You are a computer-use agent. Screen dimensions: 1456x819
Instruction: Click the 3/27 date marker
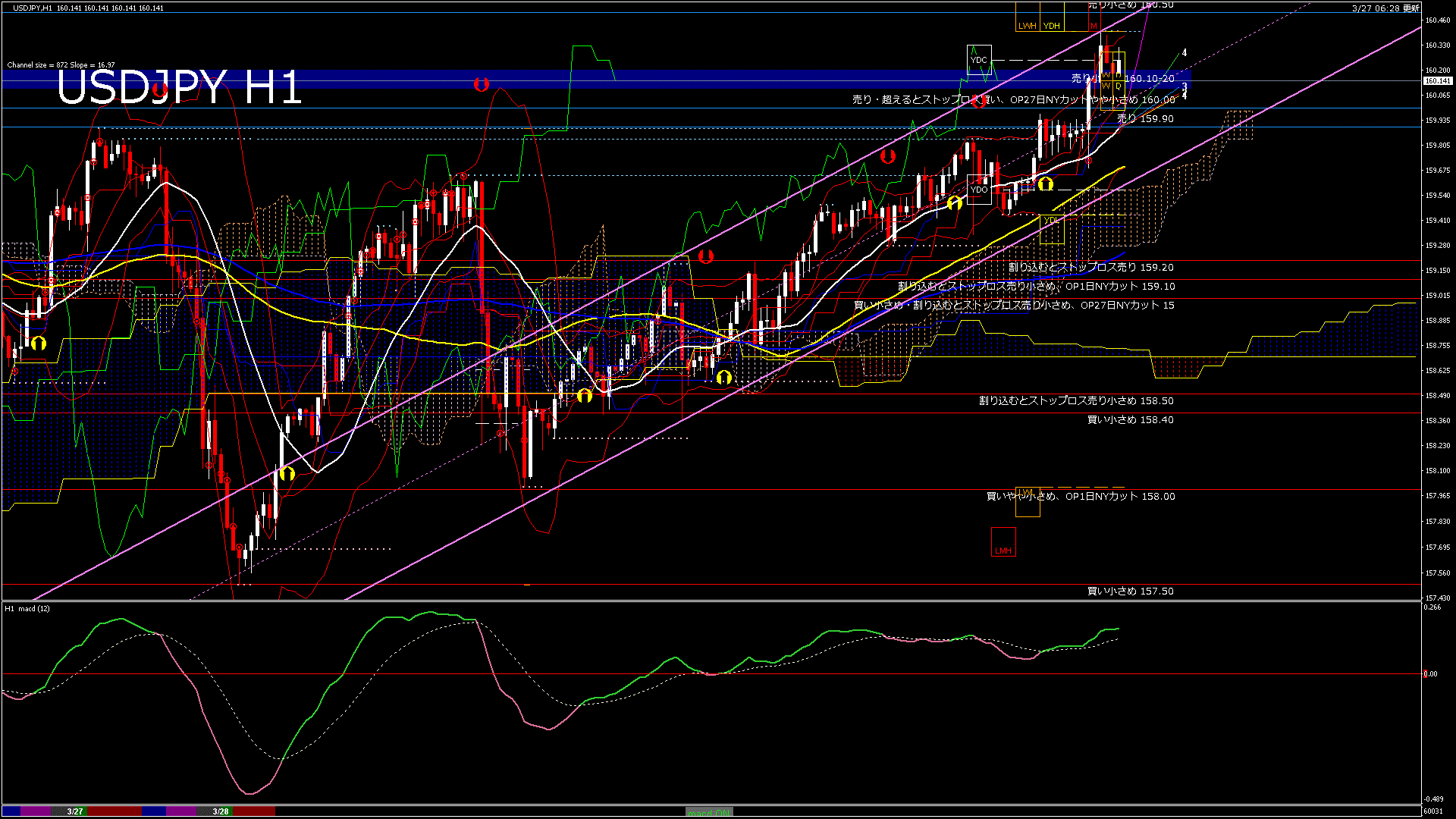pos(74,811)
